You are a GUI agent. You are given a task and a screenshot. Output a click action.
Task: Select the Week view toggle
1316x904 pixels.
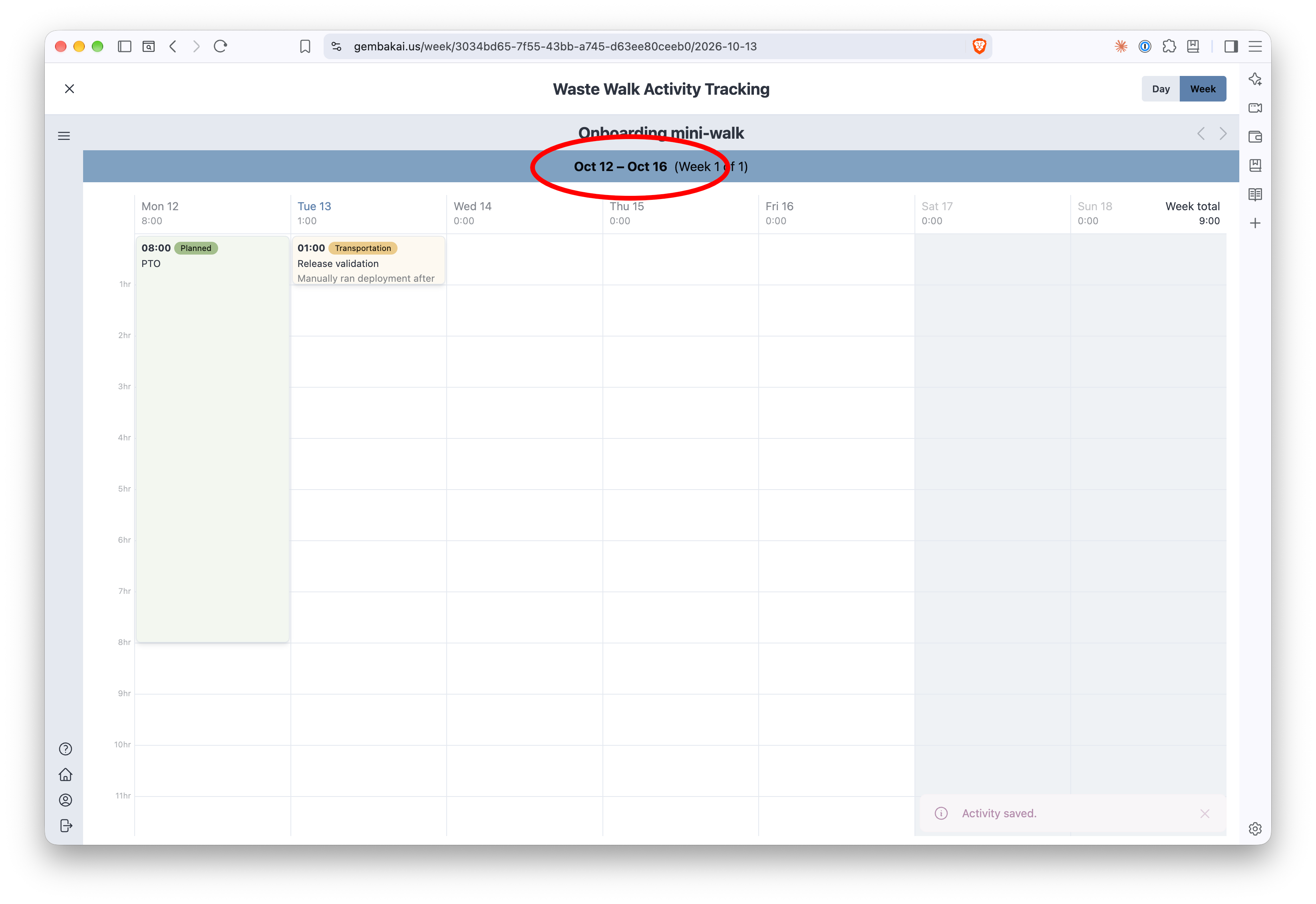point(1202,89)
